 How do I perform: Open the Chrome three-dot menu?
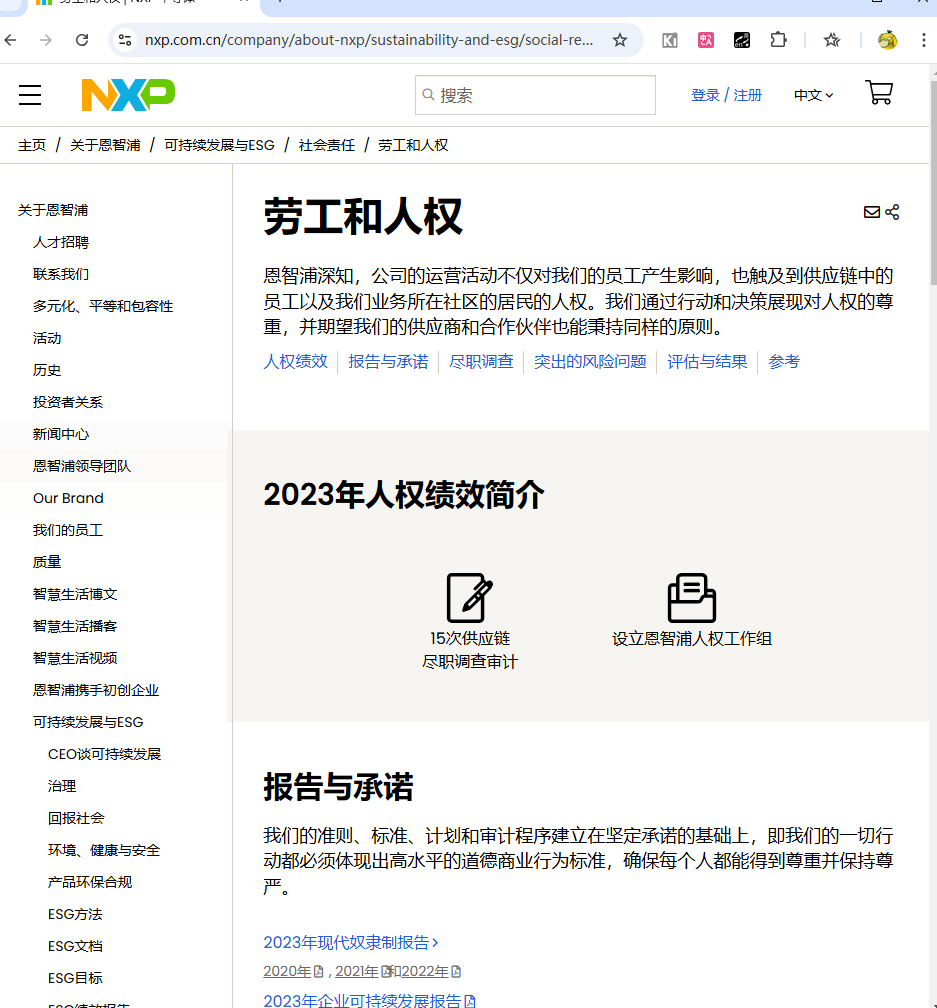coord(924,40)
